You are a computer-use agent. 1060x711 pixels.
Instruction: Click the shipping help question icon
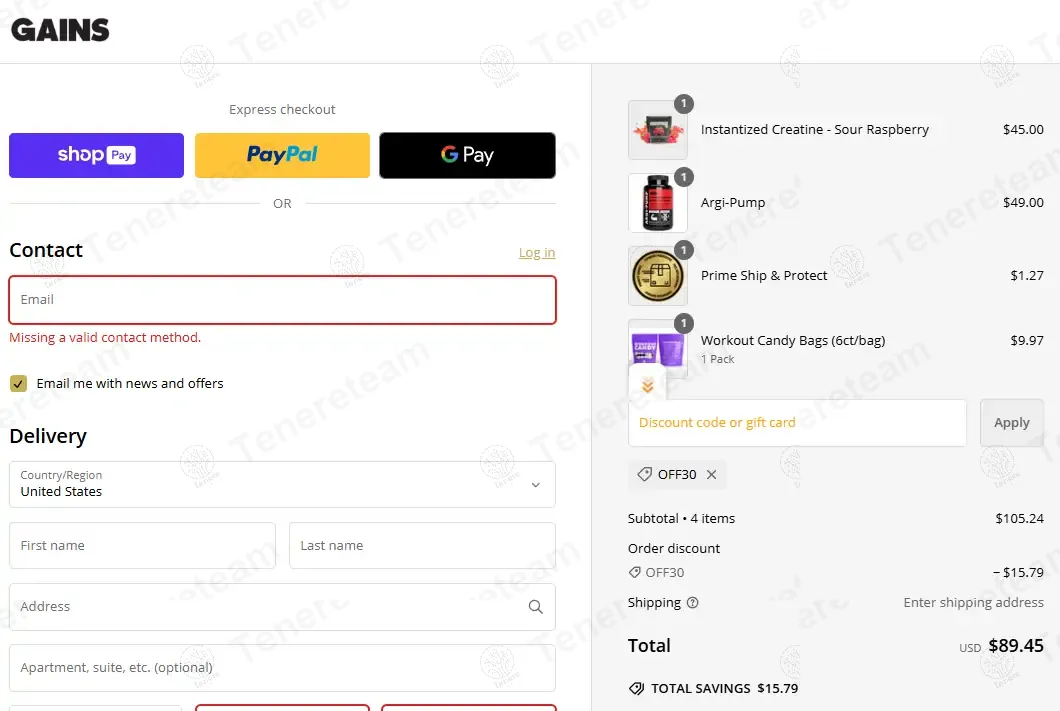[692, 602]
